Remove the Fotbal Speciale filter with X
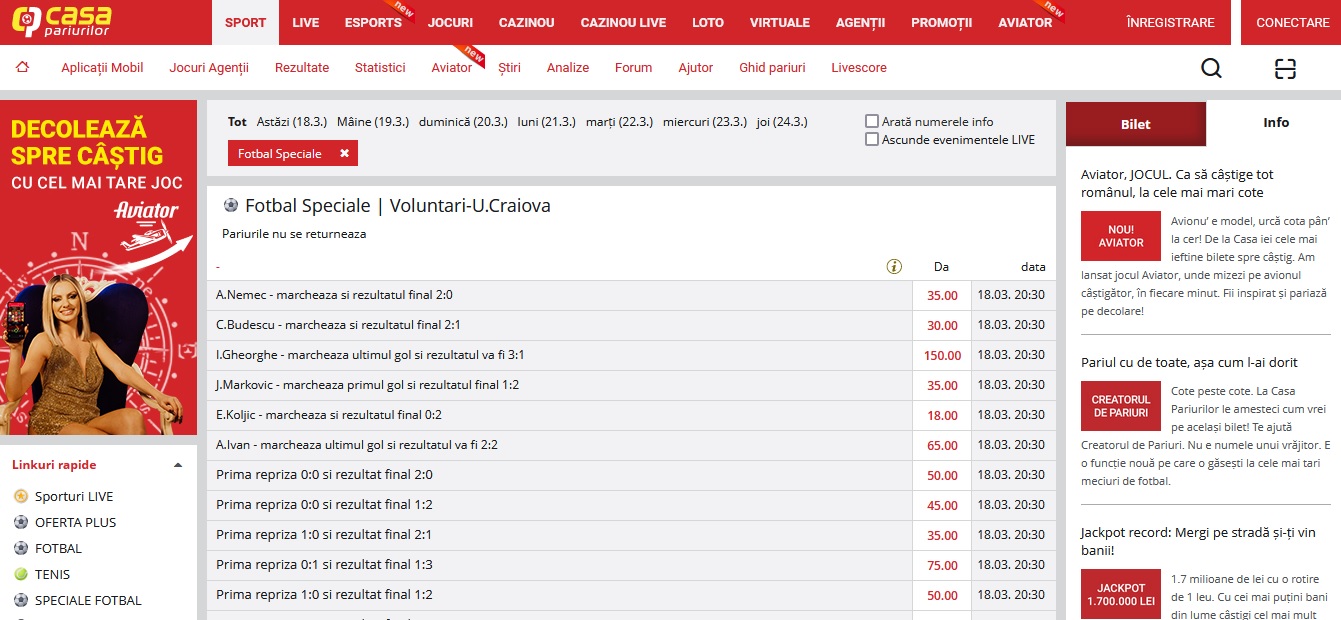The width and height of the screenshot is (1341, 620). pyautogui.click(x=344, y=154)
